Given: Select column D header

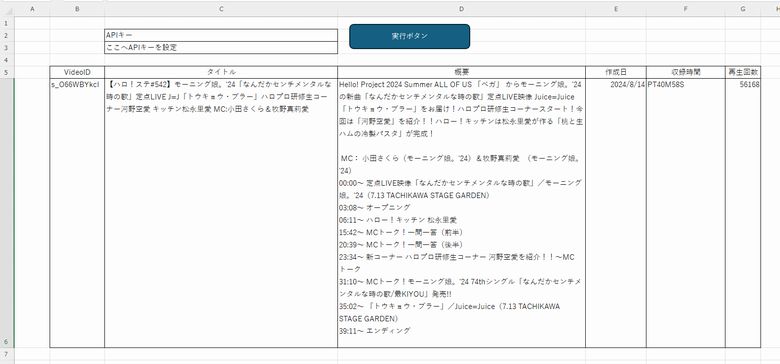Looking at the screenshot, I should point(462,9).
